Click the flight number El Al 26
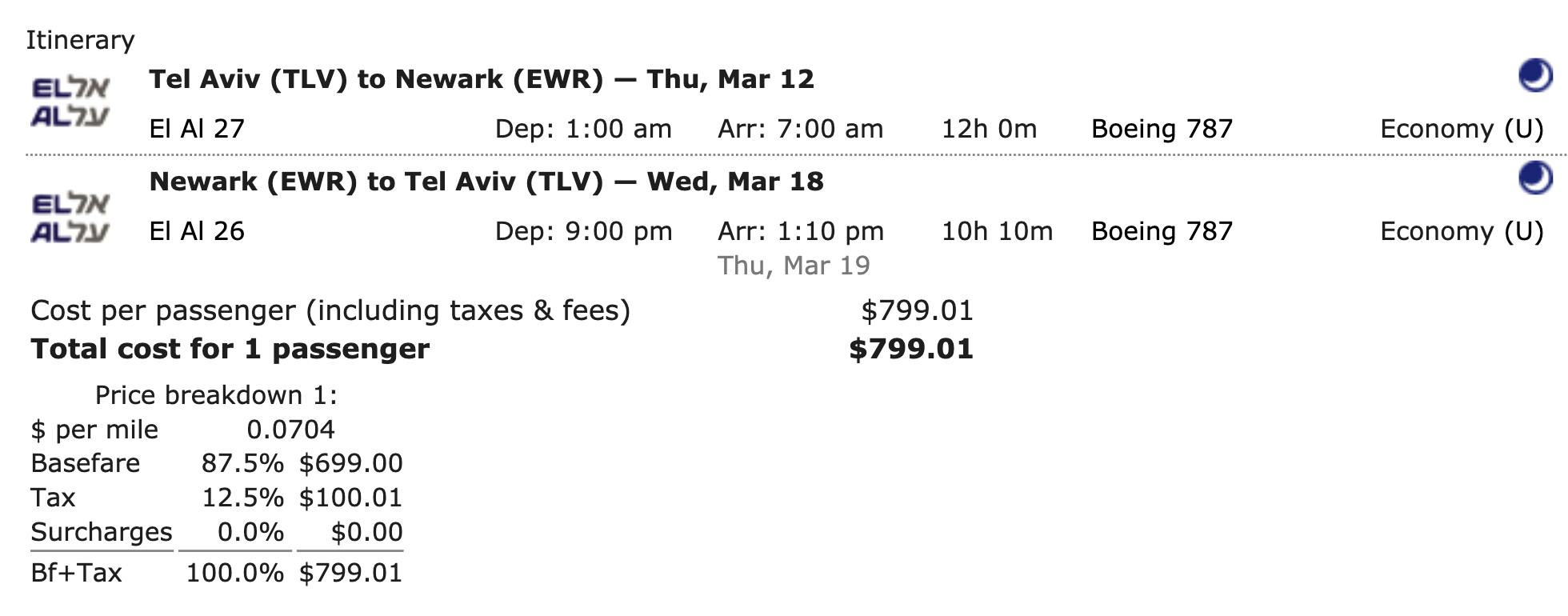 pos(197,231)
